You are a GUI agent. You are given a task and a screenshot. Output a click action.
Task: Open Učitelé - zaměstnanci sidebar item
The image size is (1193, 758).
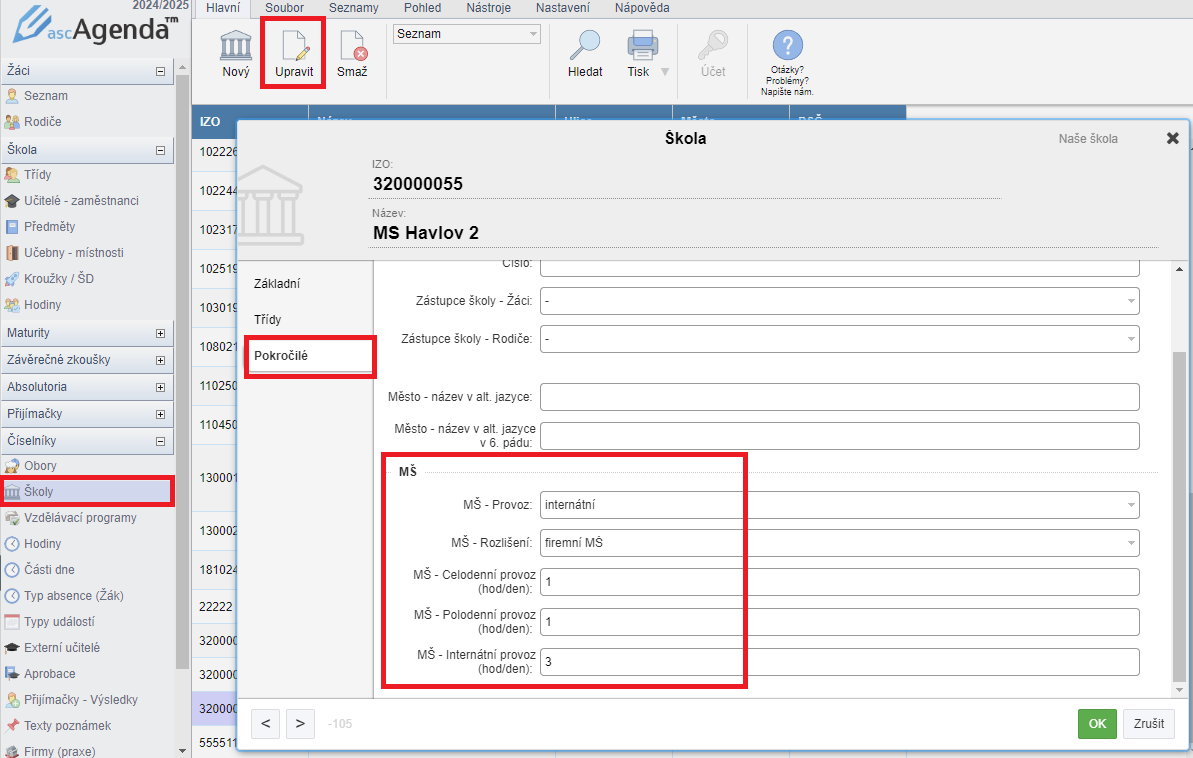click(x=81, y=201)
